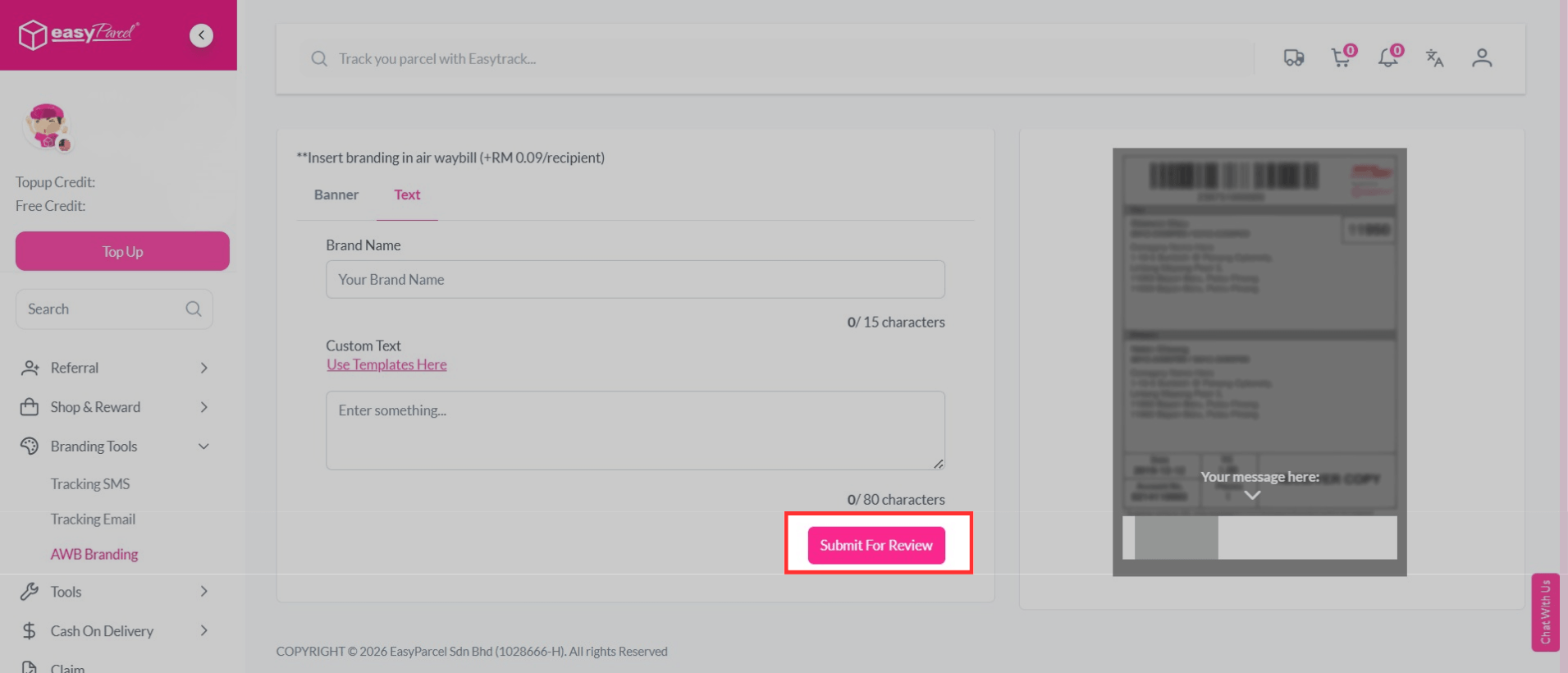Collapse the sidebar with the arrow button
The height and width of the screenshot is (673, 1568).
coord(201,35)
